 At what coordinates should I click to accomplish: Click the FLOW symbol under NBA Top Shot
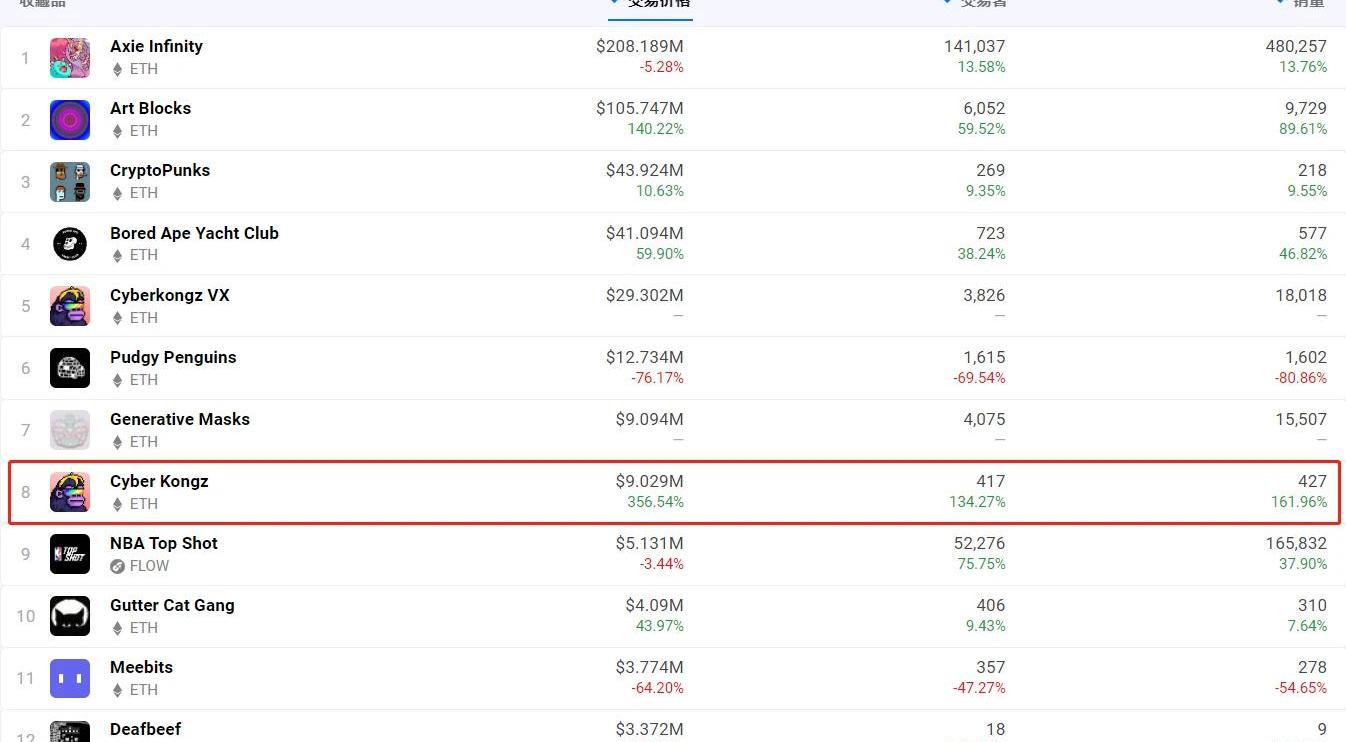(x=117, y=566)
